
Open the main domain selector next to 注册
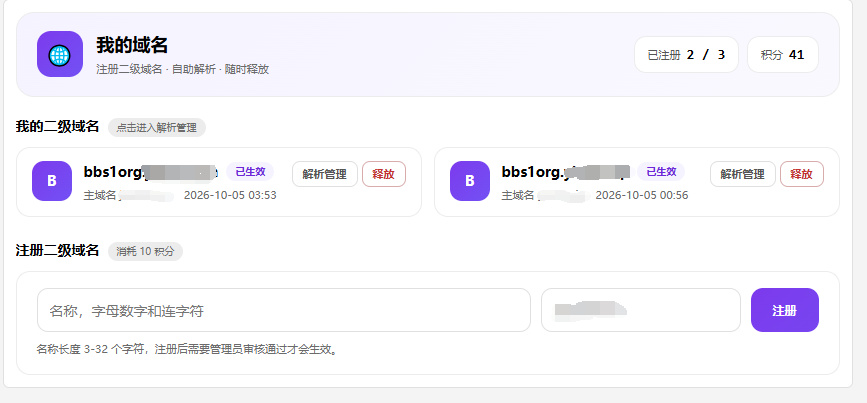(641, 310)
